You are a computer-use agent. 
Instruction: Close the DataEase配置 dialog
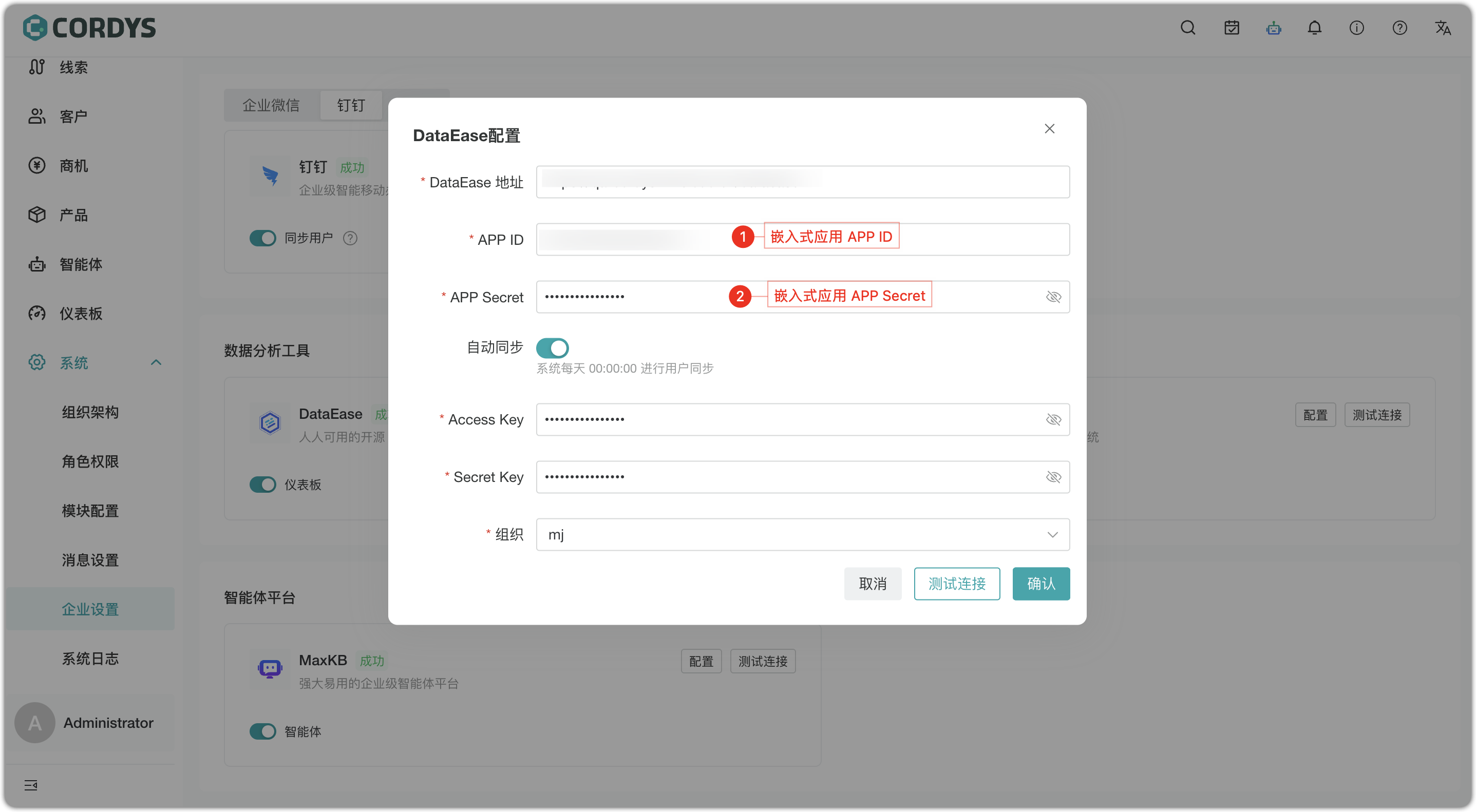pos(1049,129)
